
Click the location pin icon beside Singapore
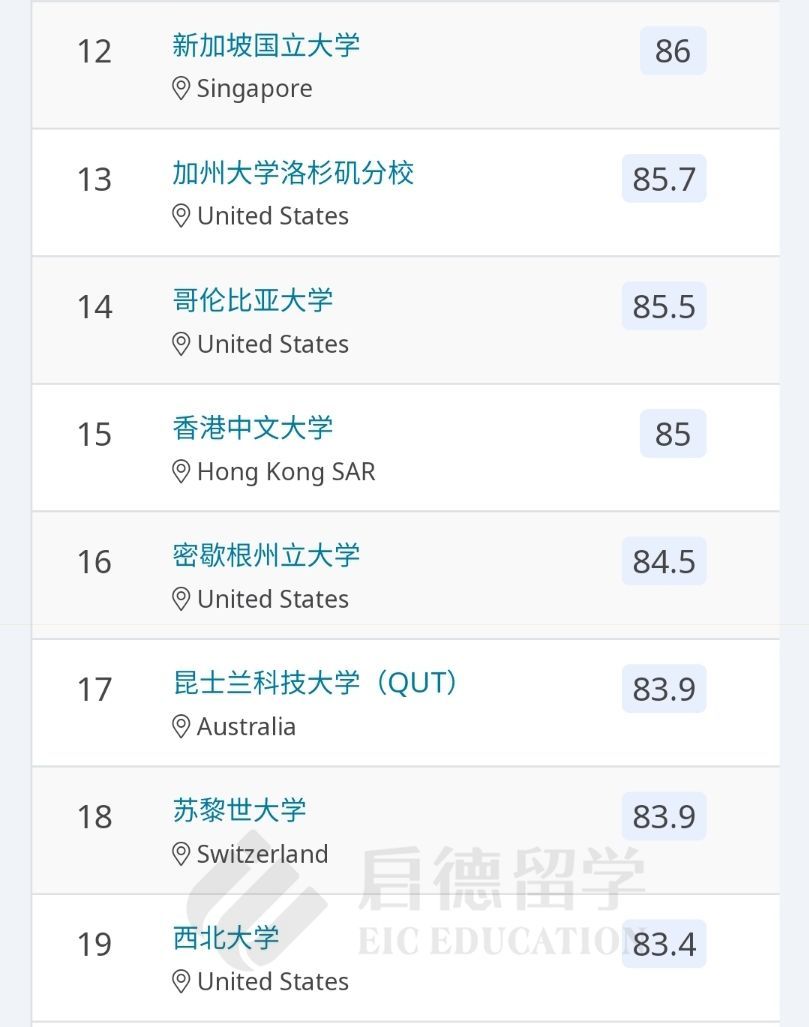(181, 89)
